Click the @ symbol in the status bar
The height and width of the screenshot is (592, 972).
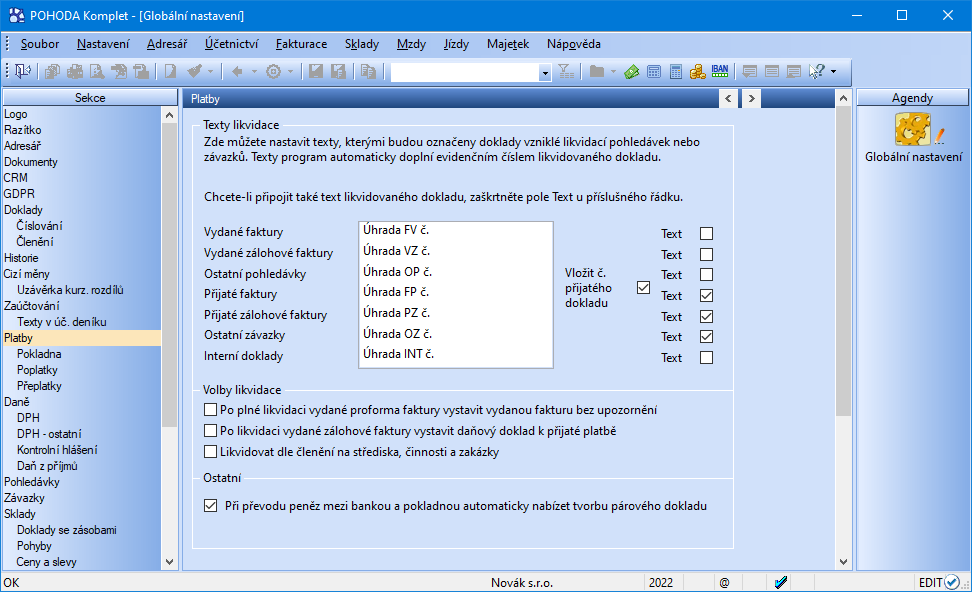click(x=725, y=583)
